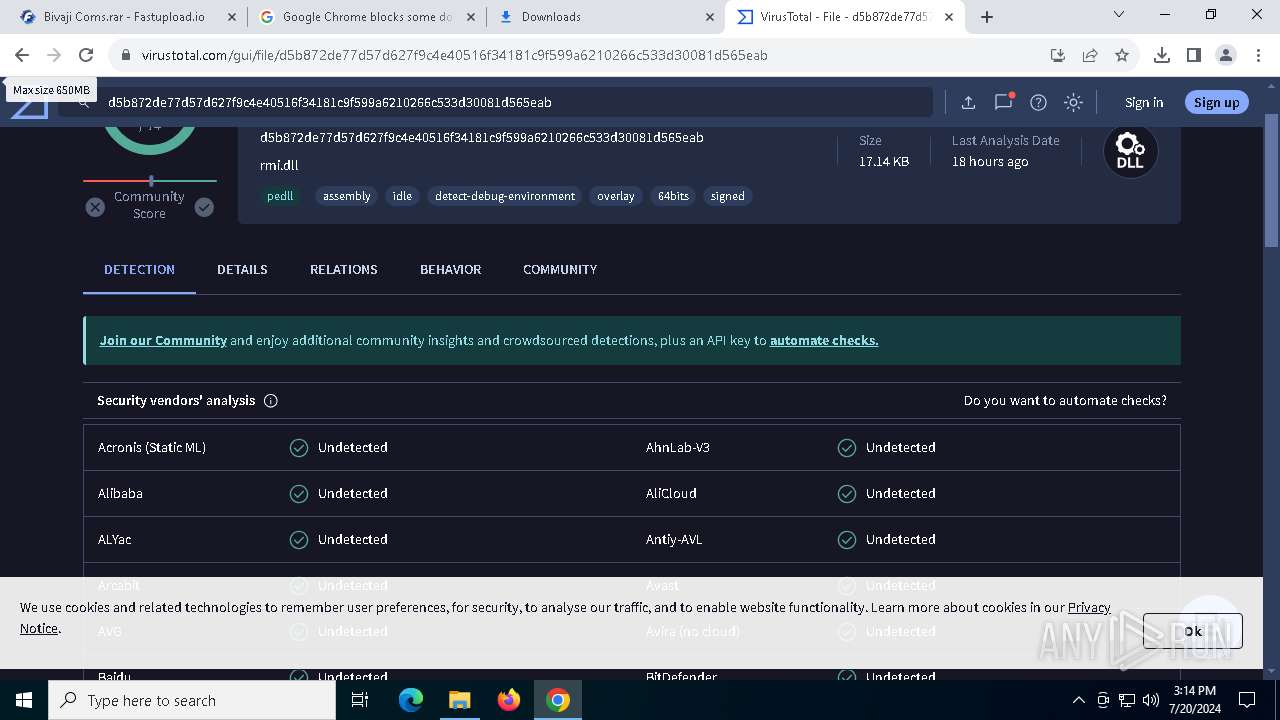The height and width of the screenshot is (720, 1280).
Task: Open the Chrome profile avatar
Action: click(x=1225, y=55)
